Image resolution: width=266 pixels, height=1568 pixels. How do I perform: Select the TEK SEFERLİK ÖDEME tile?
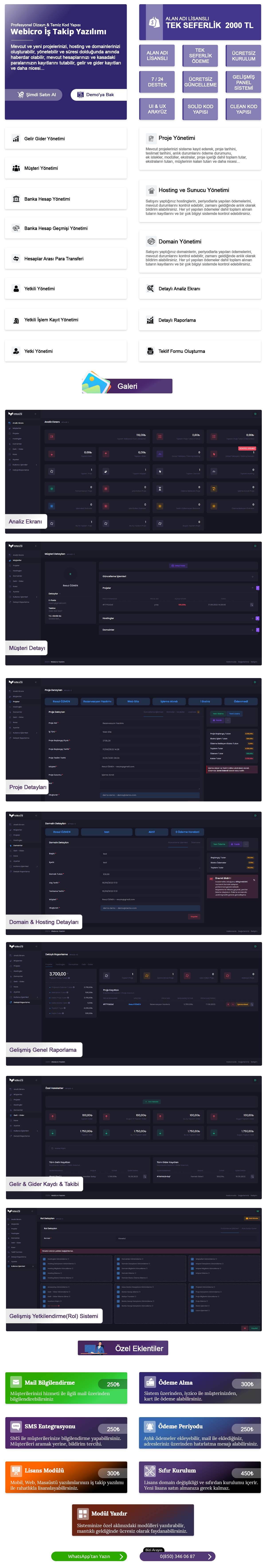point(200,55)
